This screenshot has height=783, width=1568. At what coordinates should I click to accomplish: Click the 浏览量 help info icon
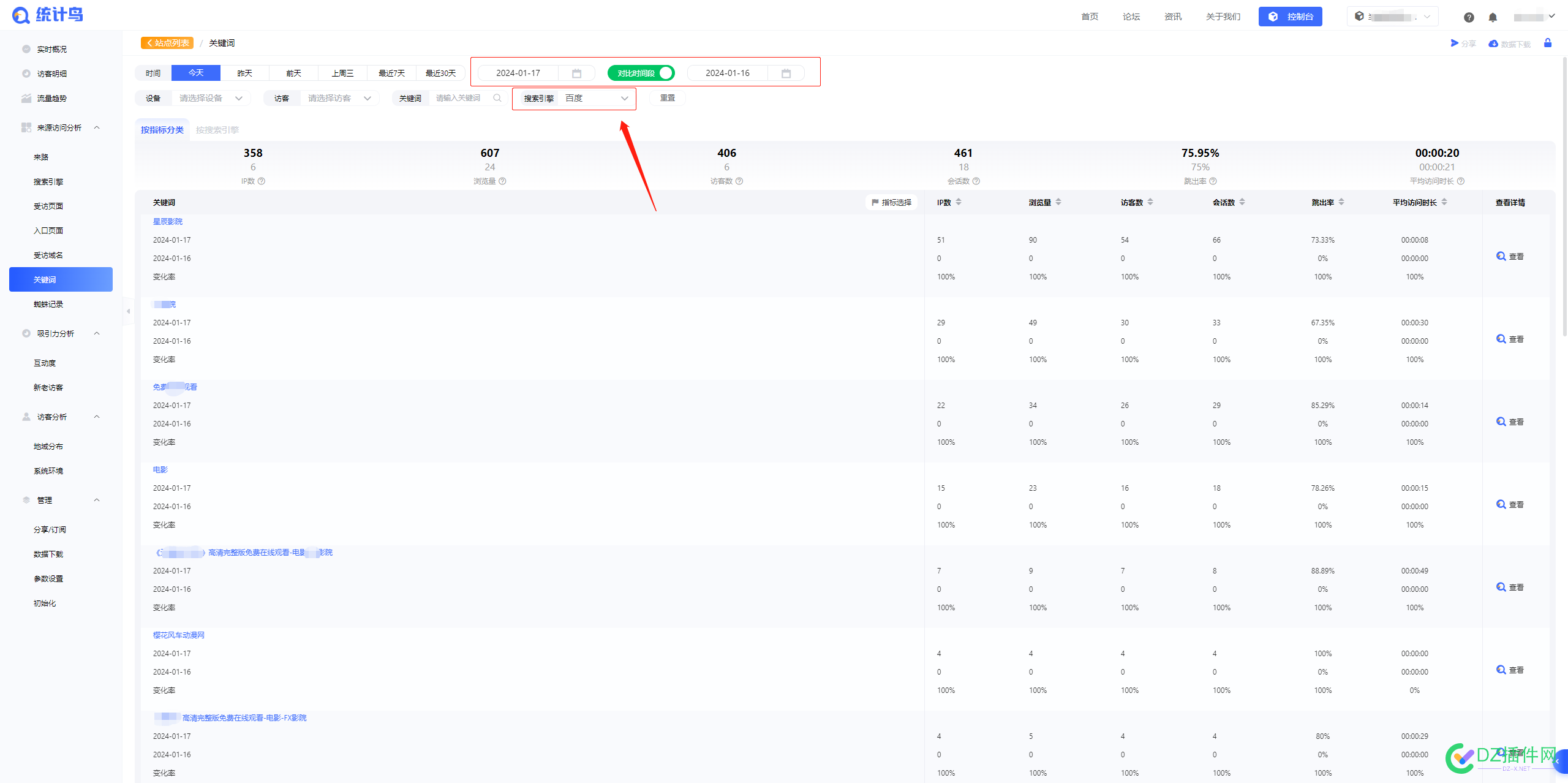click(x=502, y=181)
